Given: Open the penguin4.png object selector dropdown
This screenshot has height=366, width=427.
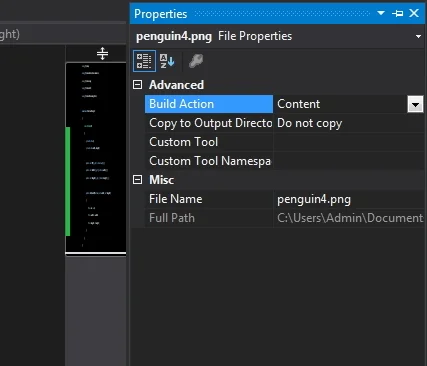Looking at the screenshot, I should tap(418, 36).
